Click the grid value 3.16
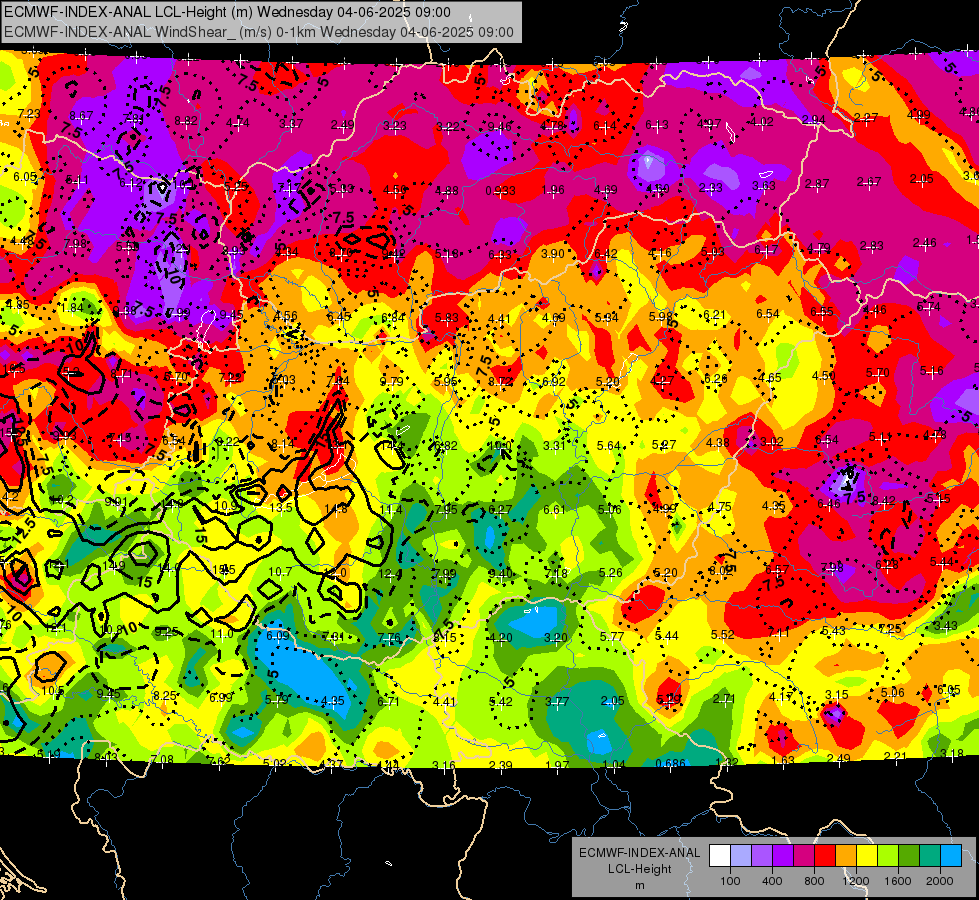 click(x=444, y=765)
